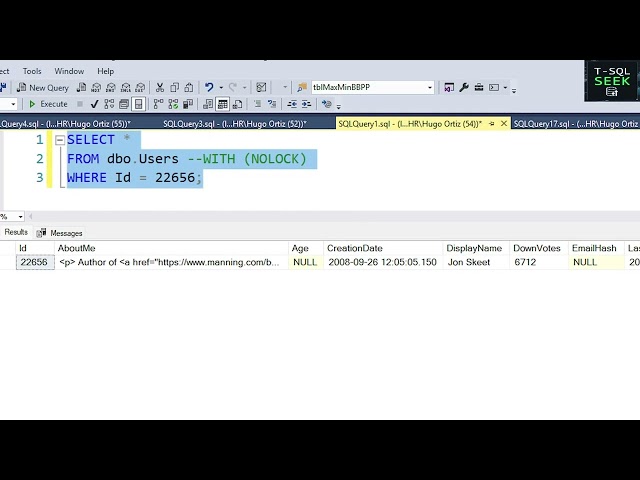Click the Parse checkmark icon
Screen dimensions: 640x480
tap(94, 104)
